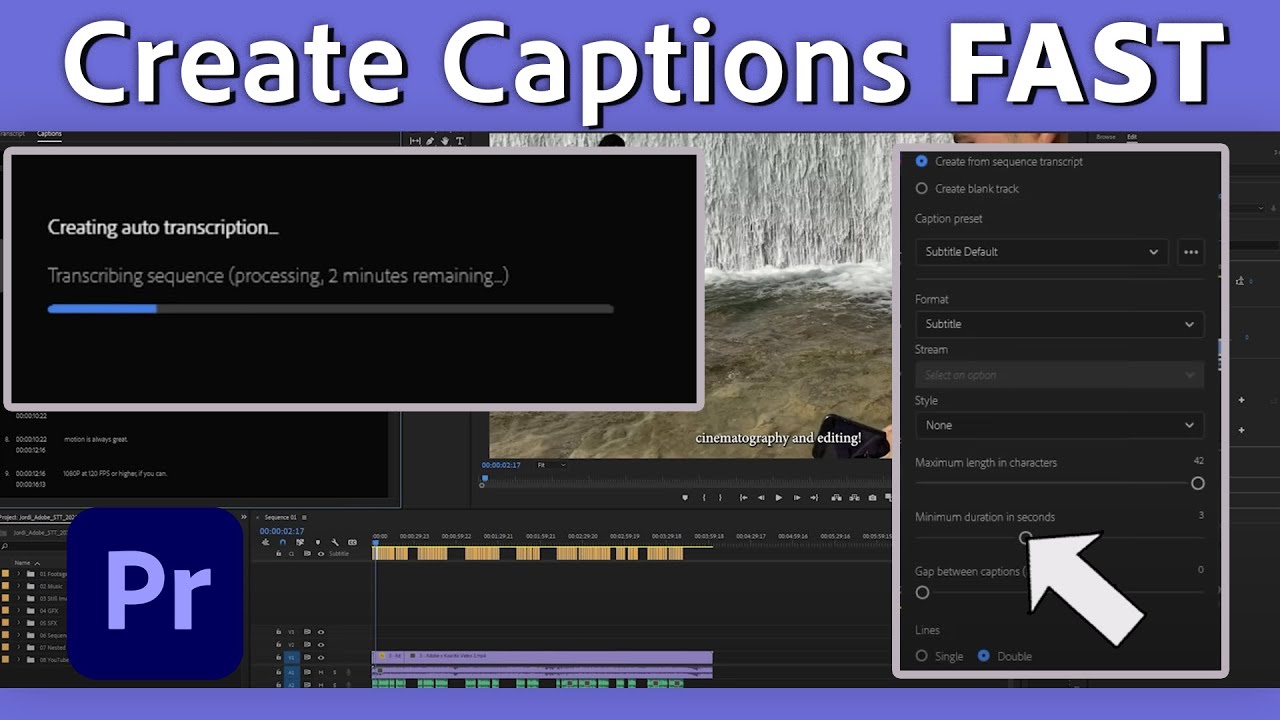This screenshot has height=720, width=1280.
Task: Open the Format Subtitle dropdown
Action: (1059, 324)
